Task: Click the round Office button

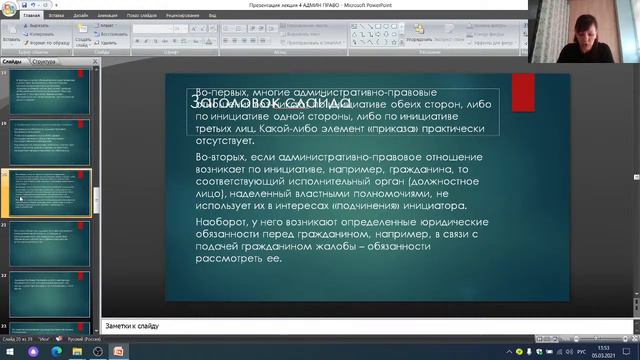Action: [x=9, y=9]
